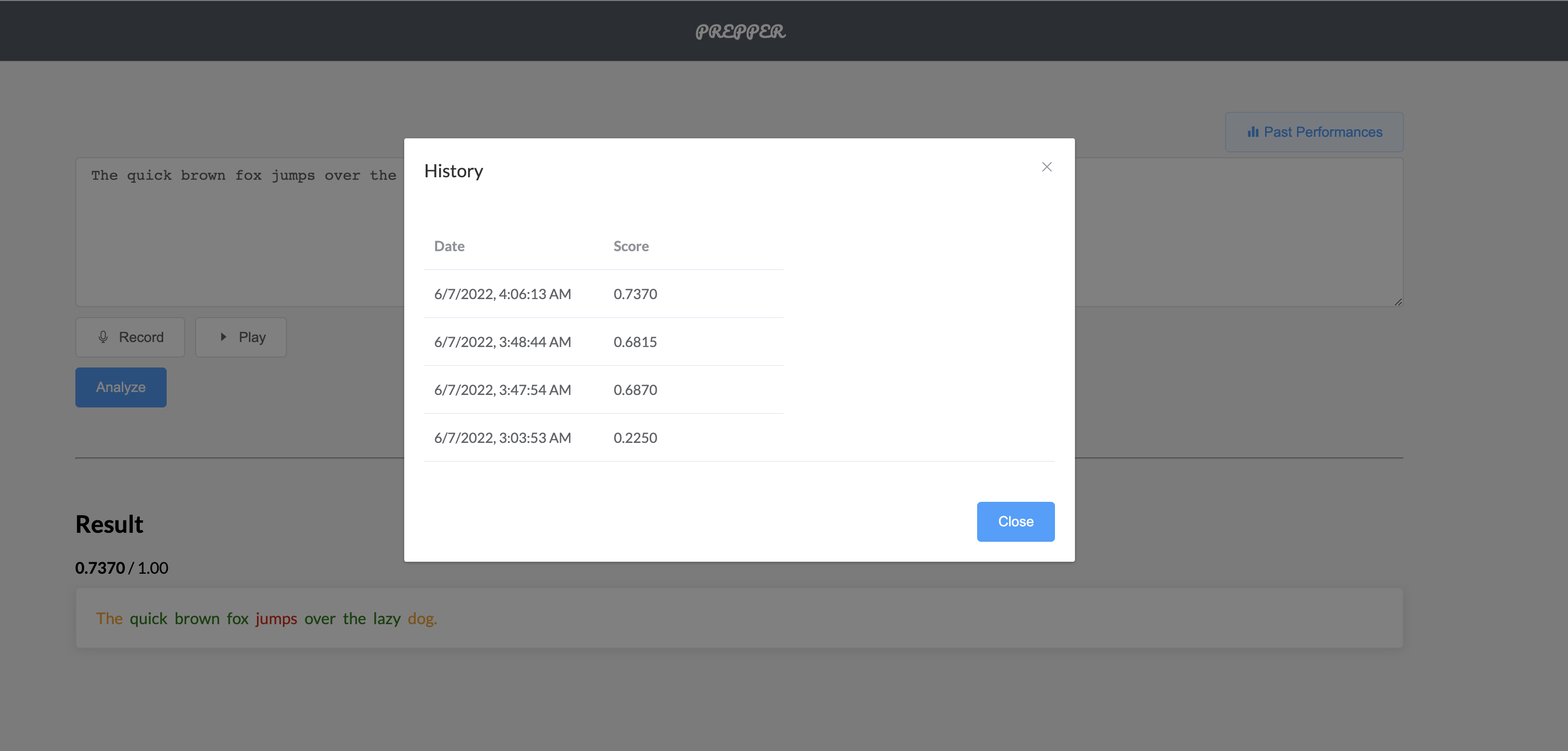Click the Score column header

631,246
